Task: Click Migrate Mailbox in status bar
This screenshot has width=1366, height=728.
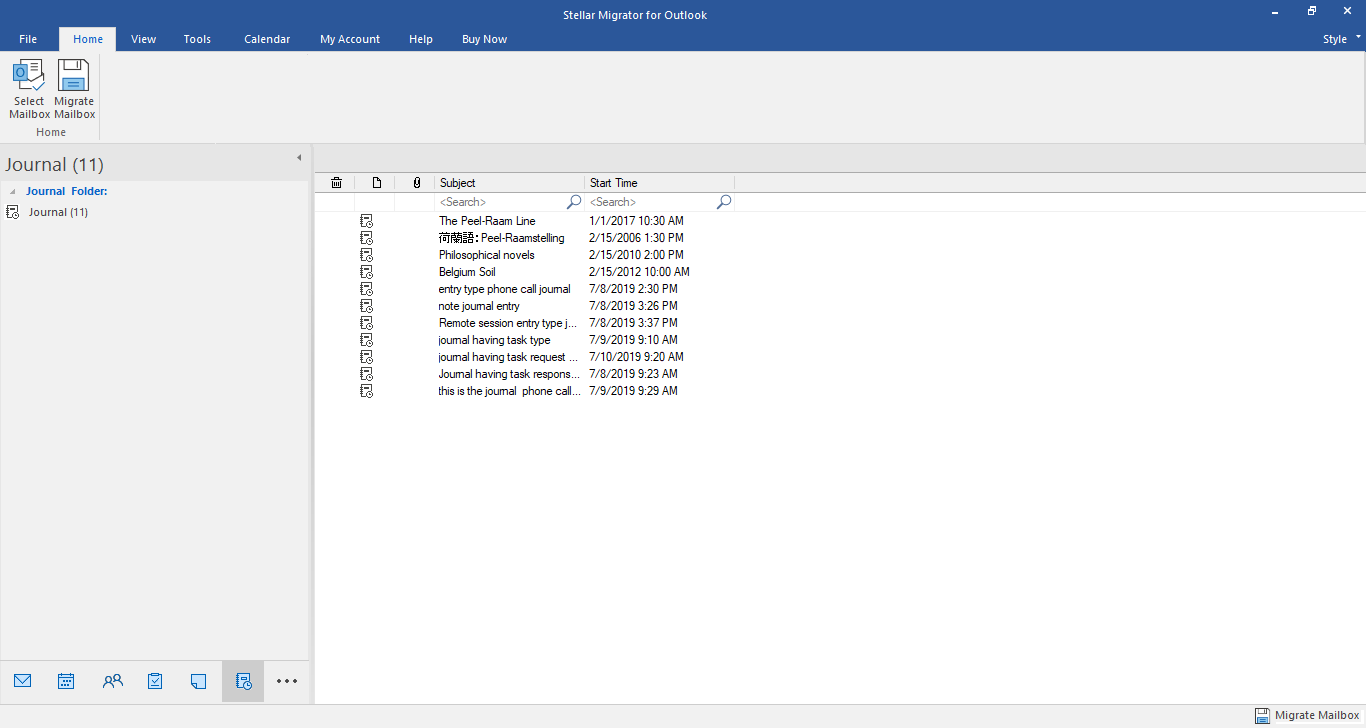Action: pos(1307,716)
